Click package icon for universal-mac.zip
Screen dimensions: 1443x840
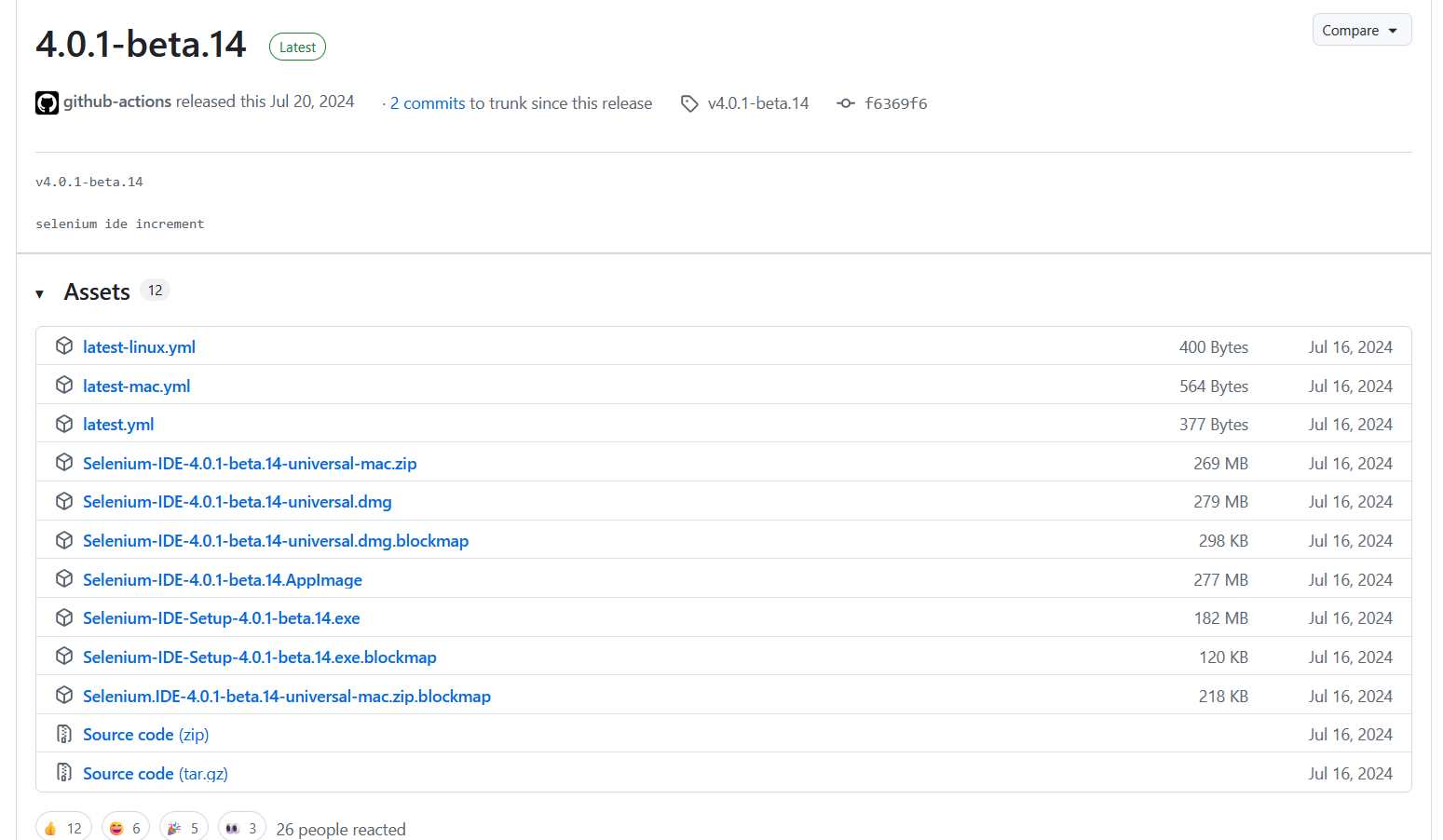click(64, 463)
